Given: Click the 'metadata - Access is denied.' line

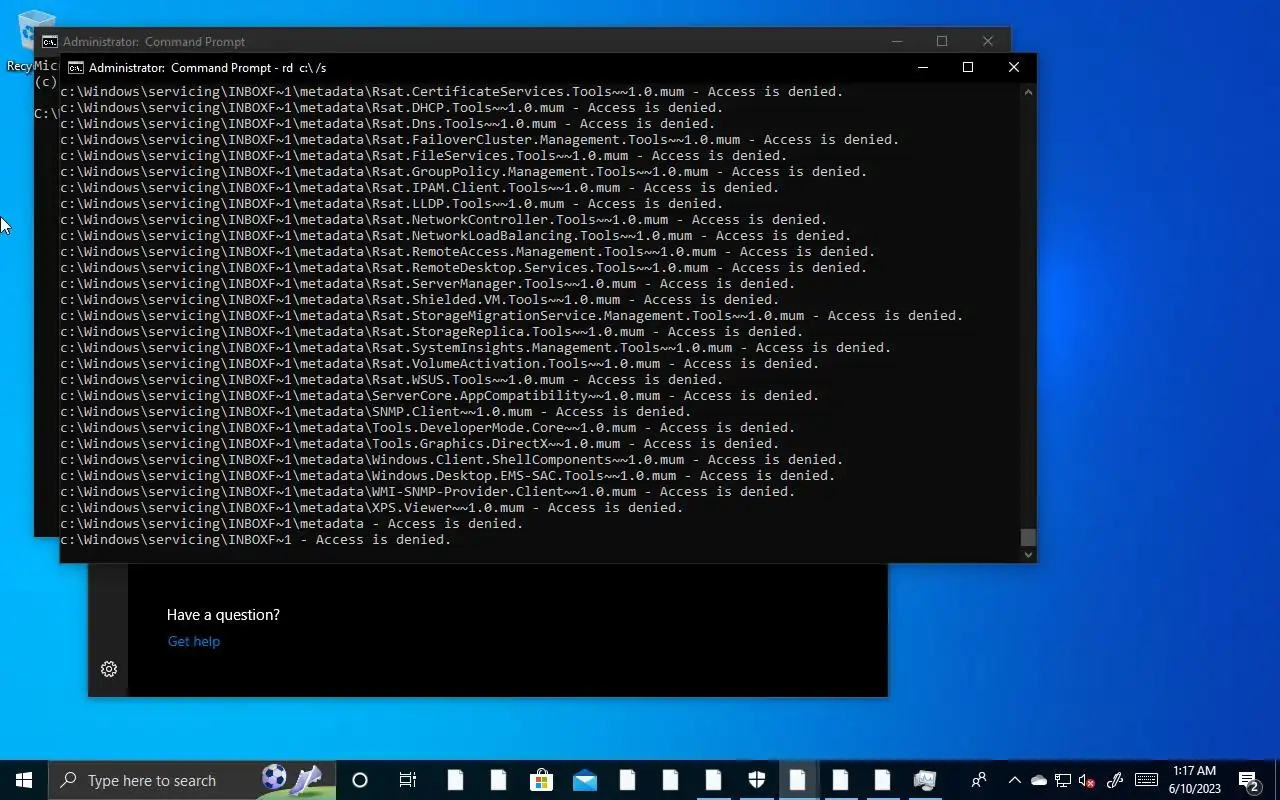Looking at the screenshot, I should 291,523.
